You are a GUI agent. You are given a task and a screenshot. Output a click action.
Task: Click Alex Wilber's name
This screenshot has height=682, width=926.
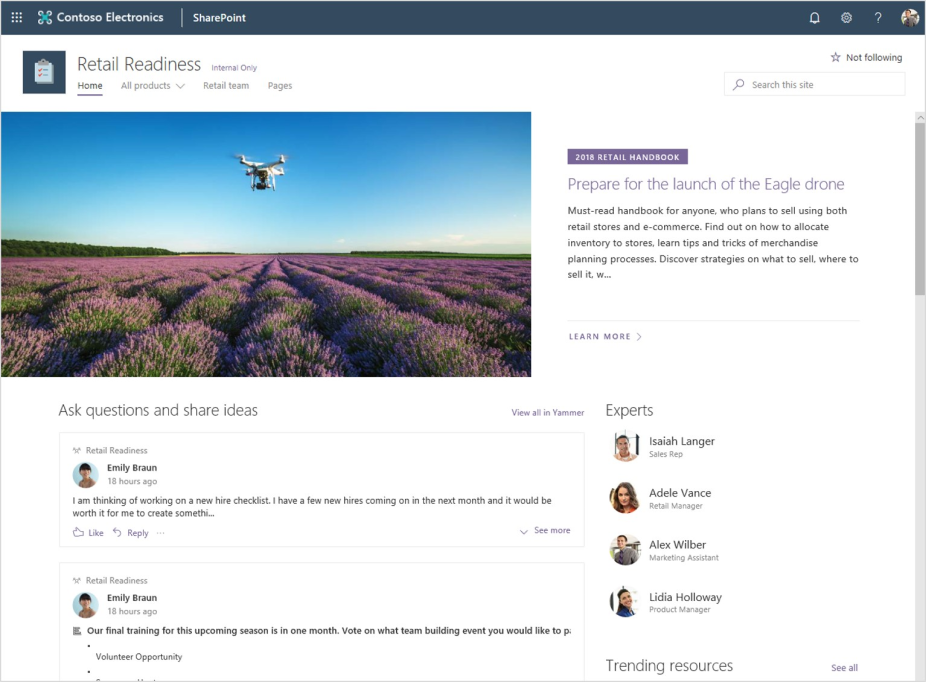[x=677, y=545]
